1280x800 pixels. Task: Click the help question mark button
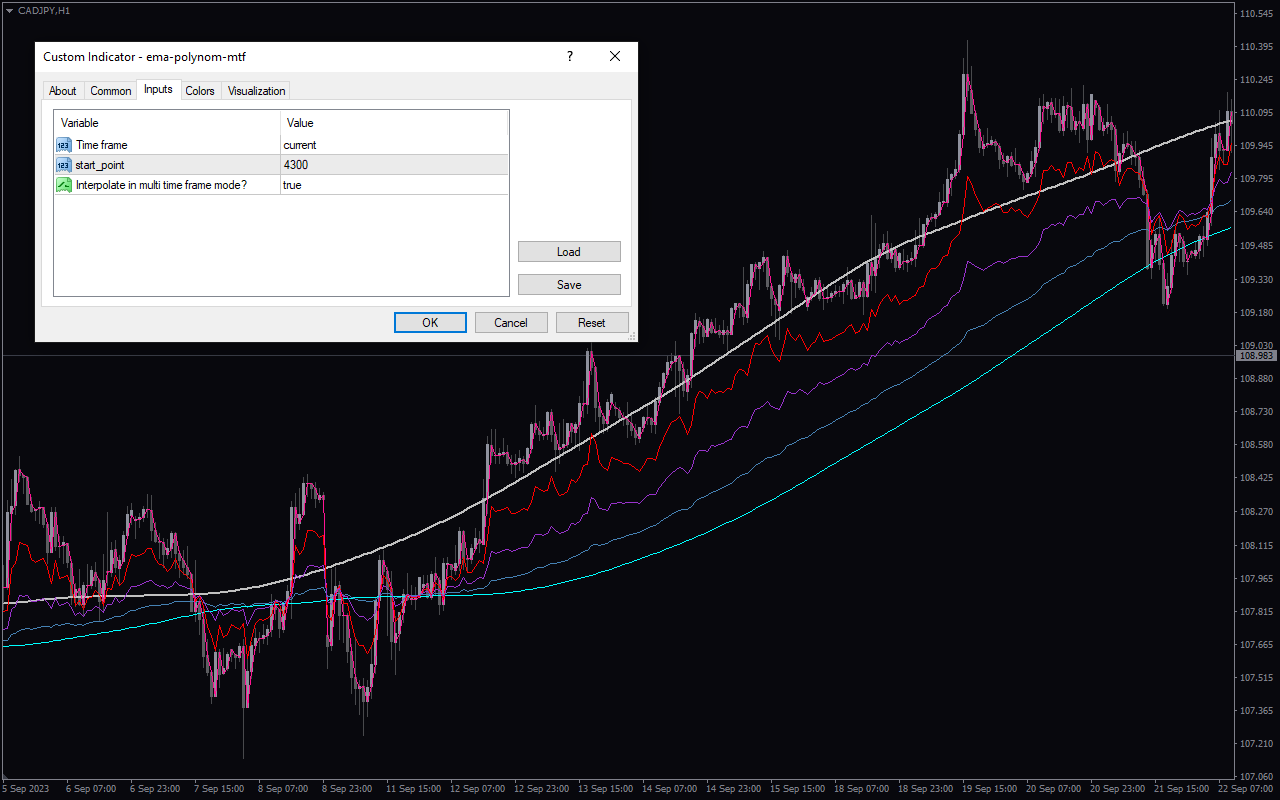click(570, 57)
